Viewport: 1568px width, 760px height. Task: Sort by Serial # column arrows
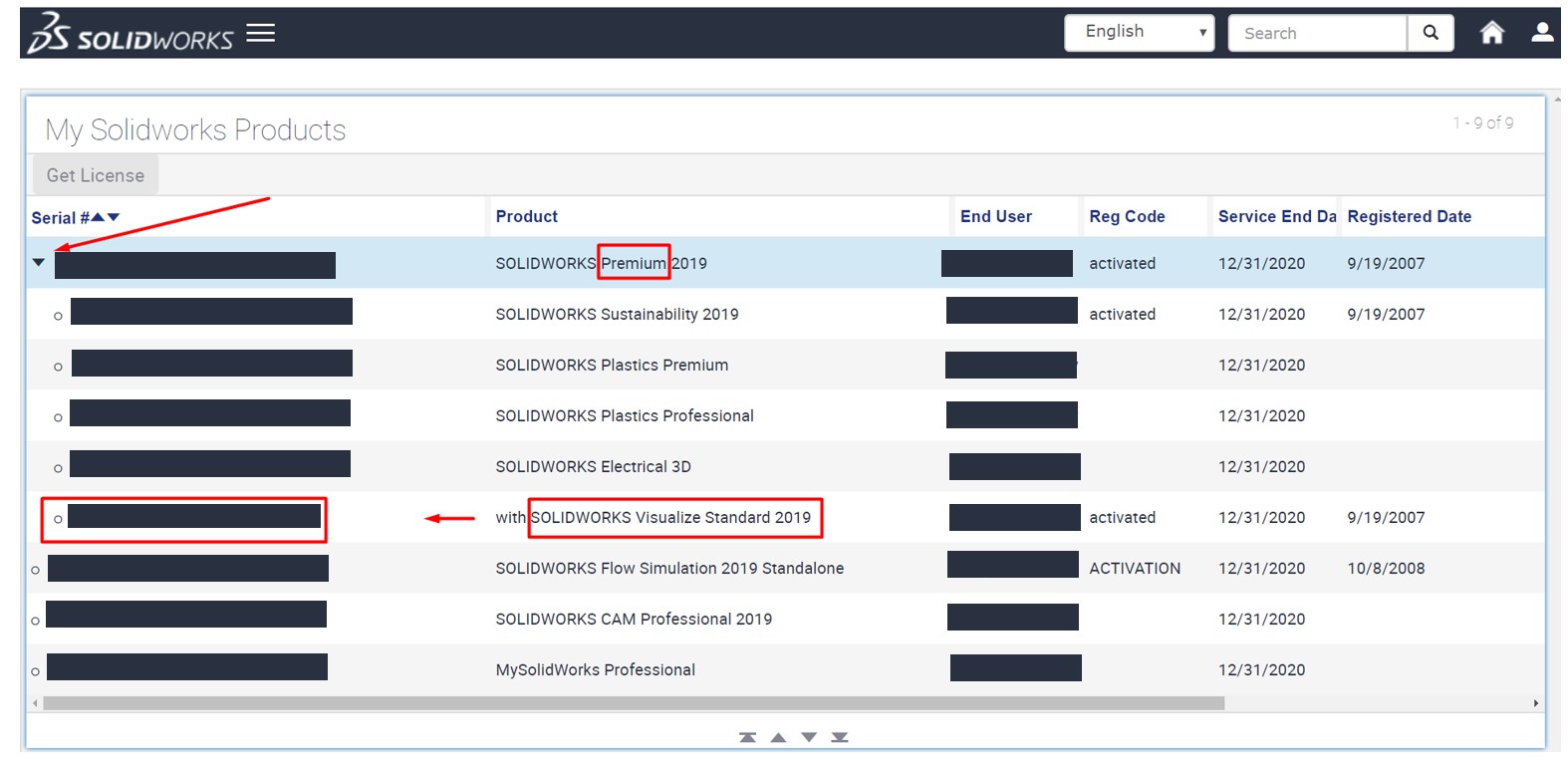[106, 217]
